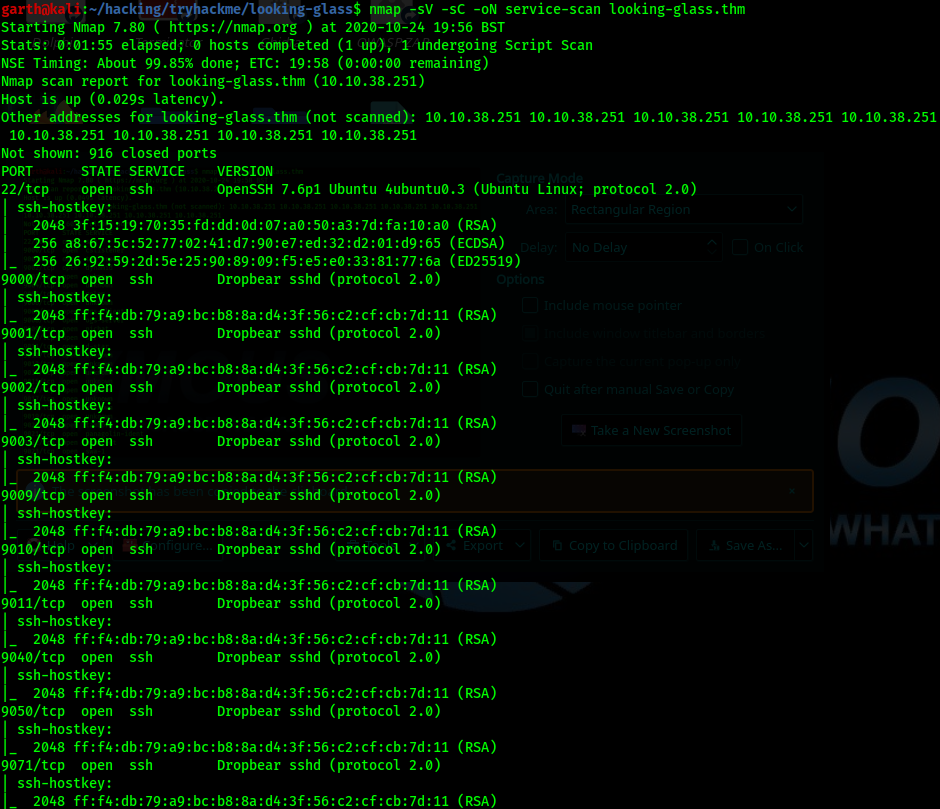Open the arrow beside Save As in Spectacle
Screen dimensions: 940x809
click(x=804, y=545)
